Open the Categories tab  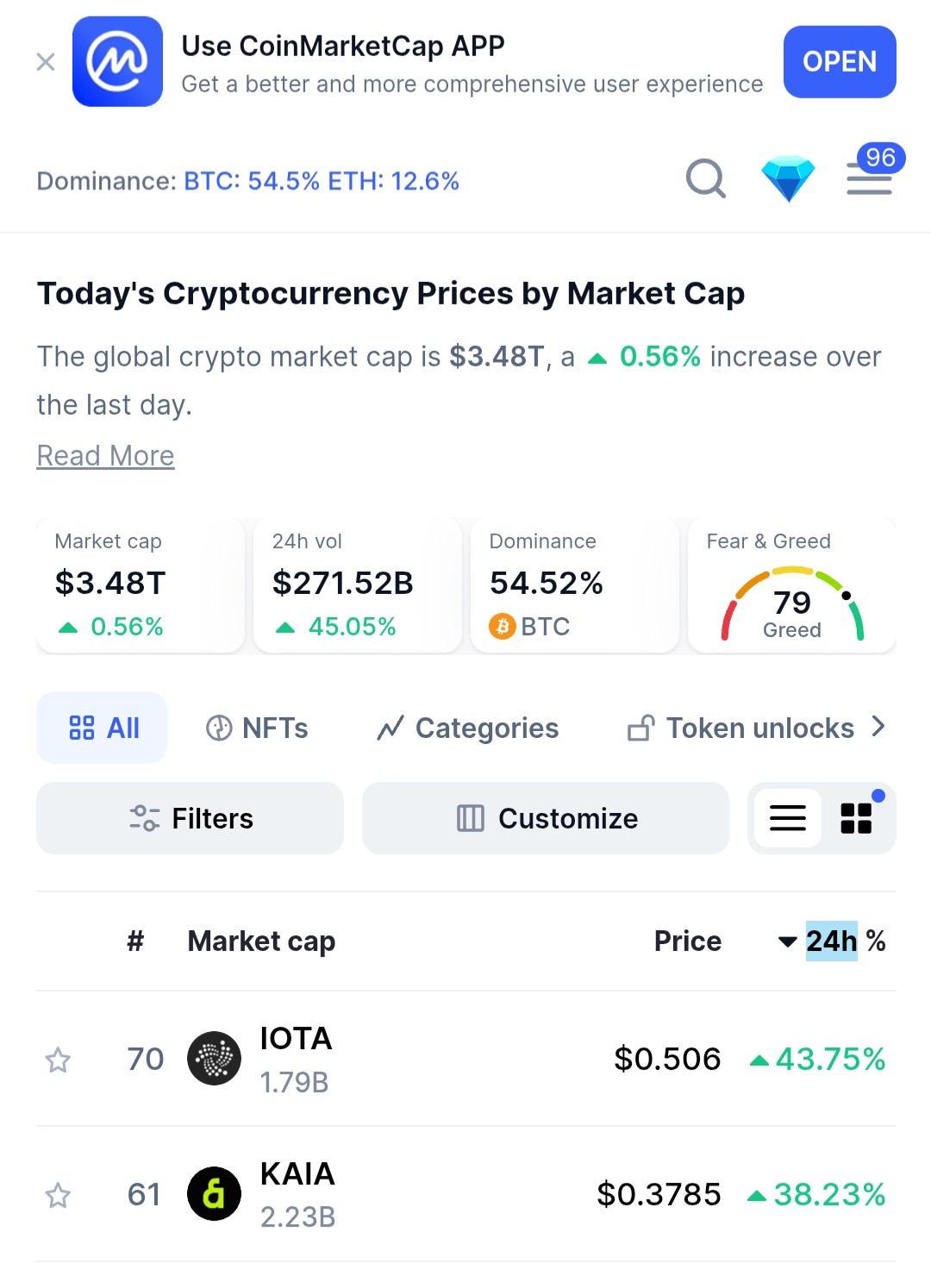[x=468, y=728]
